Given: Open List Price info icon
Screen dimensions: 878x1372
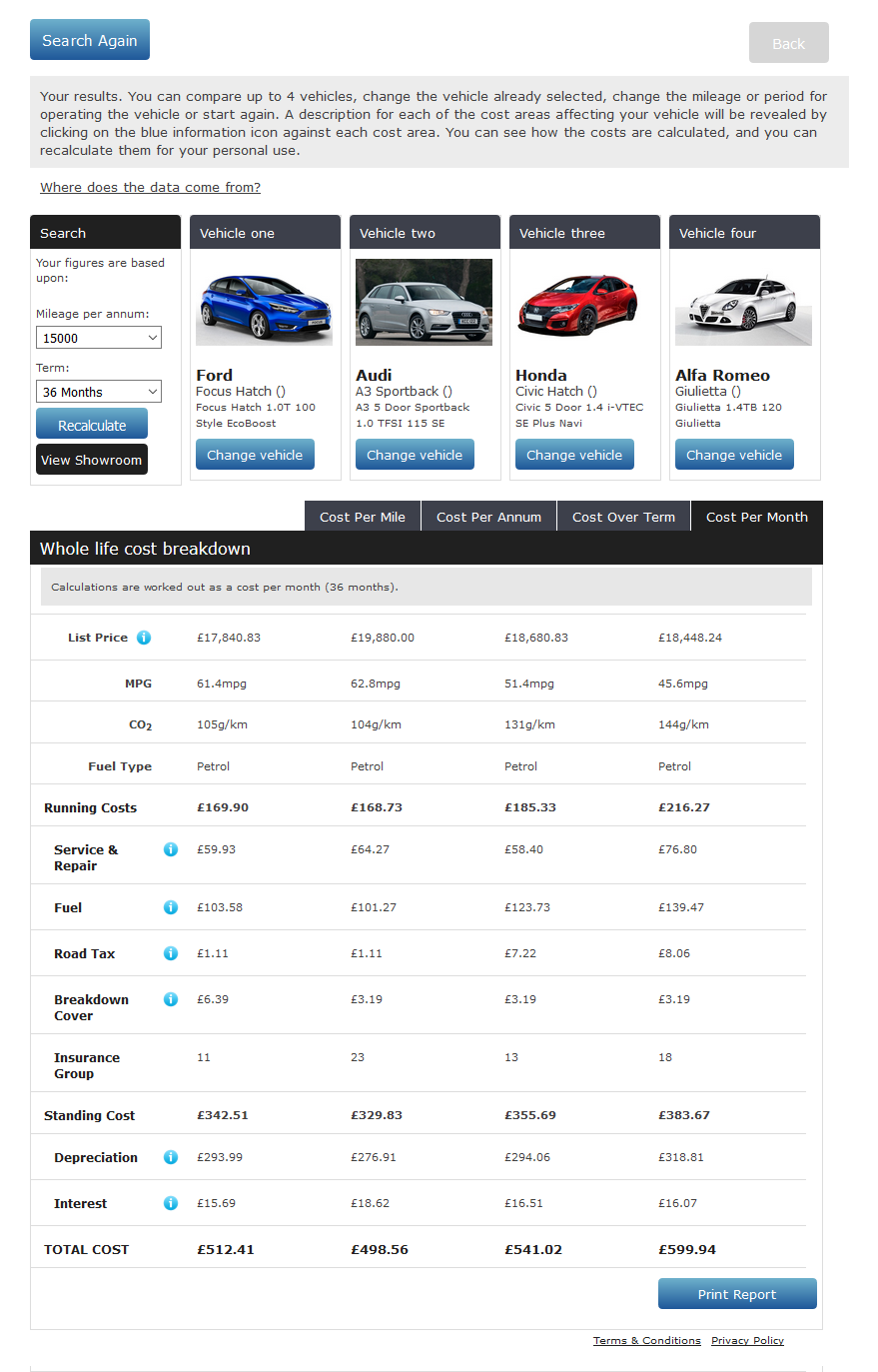Looking at the screenshot, I should pos(144,638).
